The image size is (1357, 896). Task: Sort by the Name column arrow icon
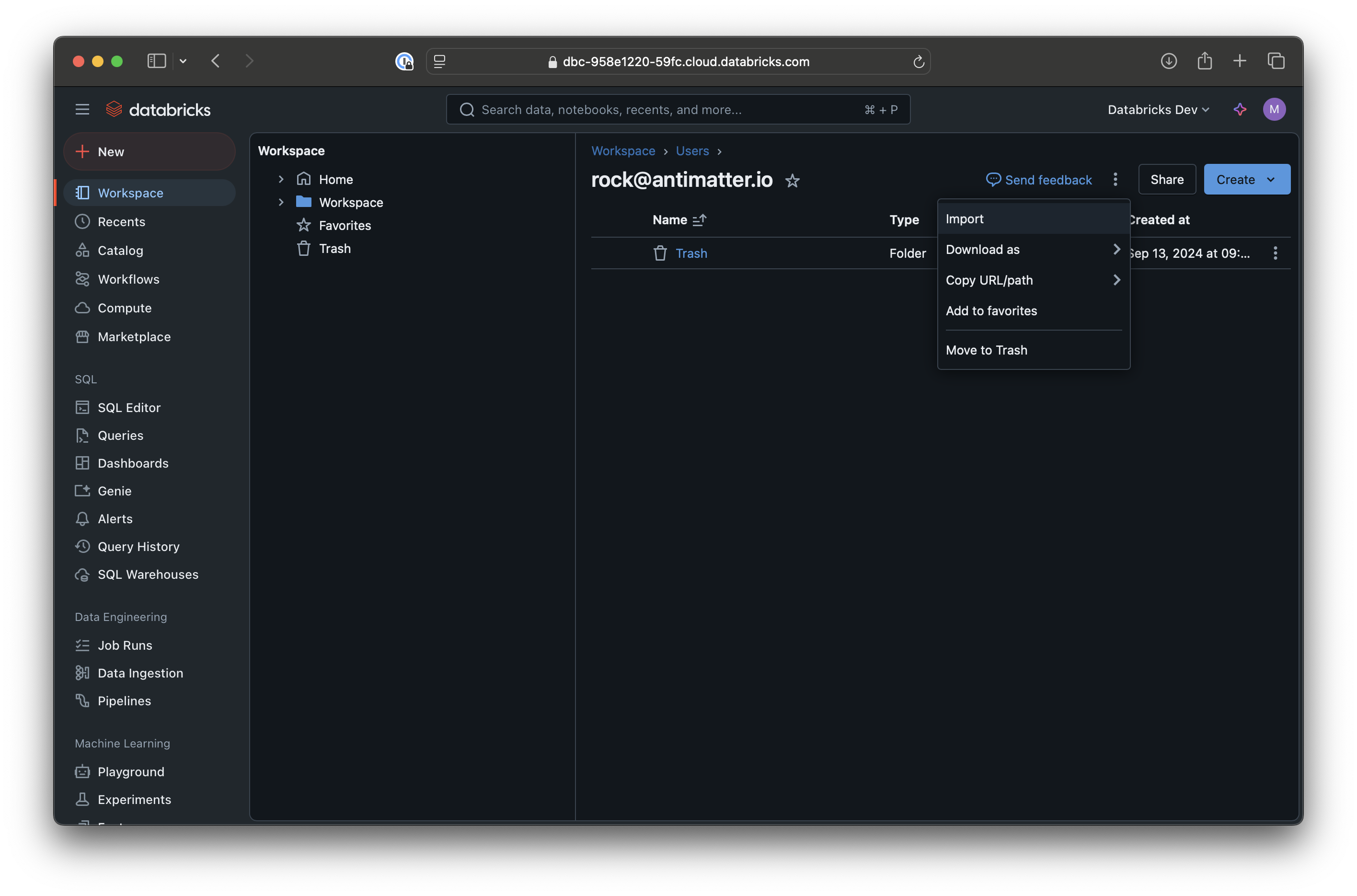700,220
